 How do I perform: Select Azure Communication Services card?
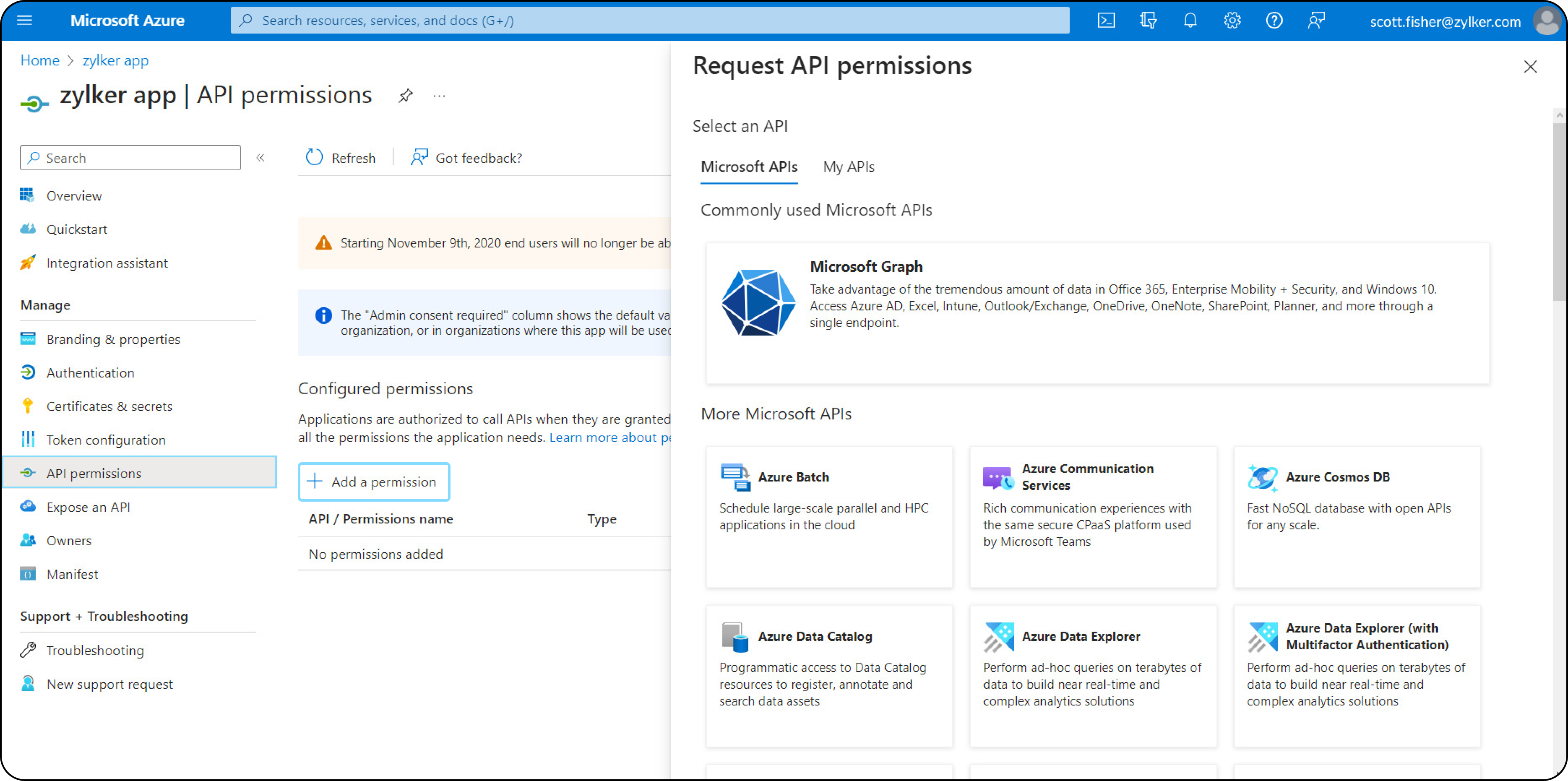pyautogui.click(x=1093, y=517)
